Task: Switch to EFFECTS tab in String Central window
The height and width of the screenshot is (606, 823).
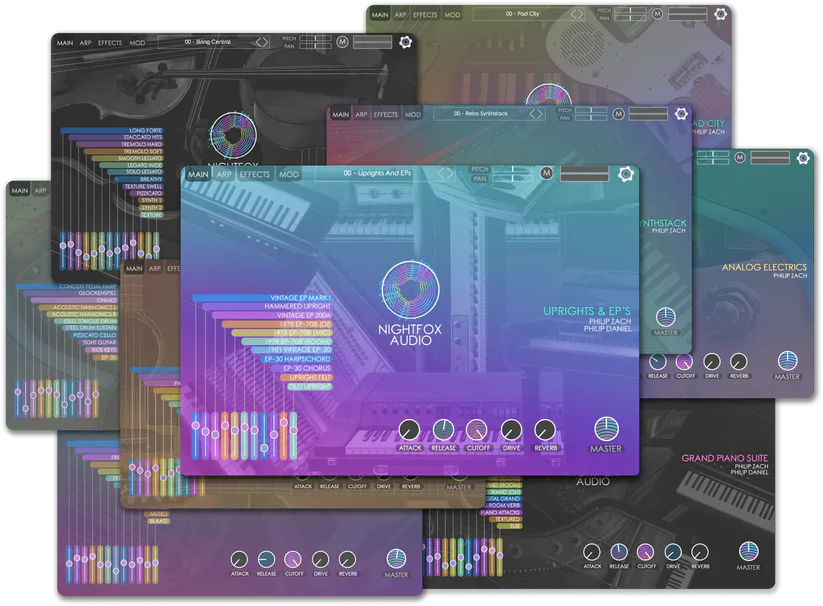Action: [x=110, y=43]
